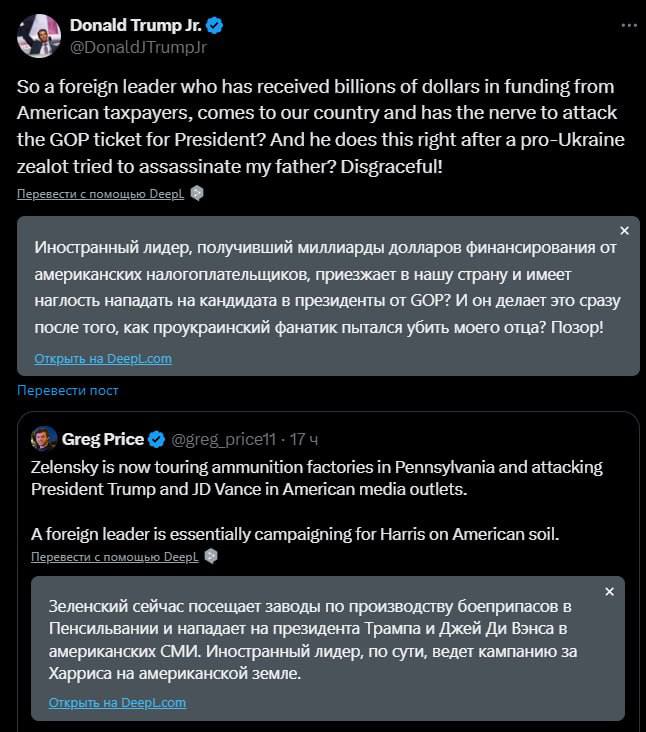Close the first DeepL translation box

pyautogui.click(x=624, y=230)
